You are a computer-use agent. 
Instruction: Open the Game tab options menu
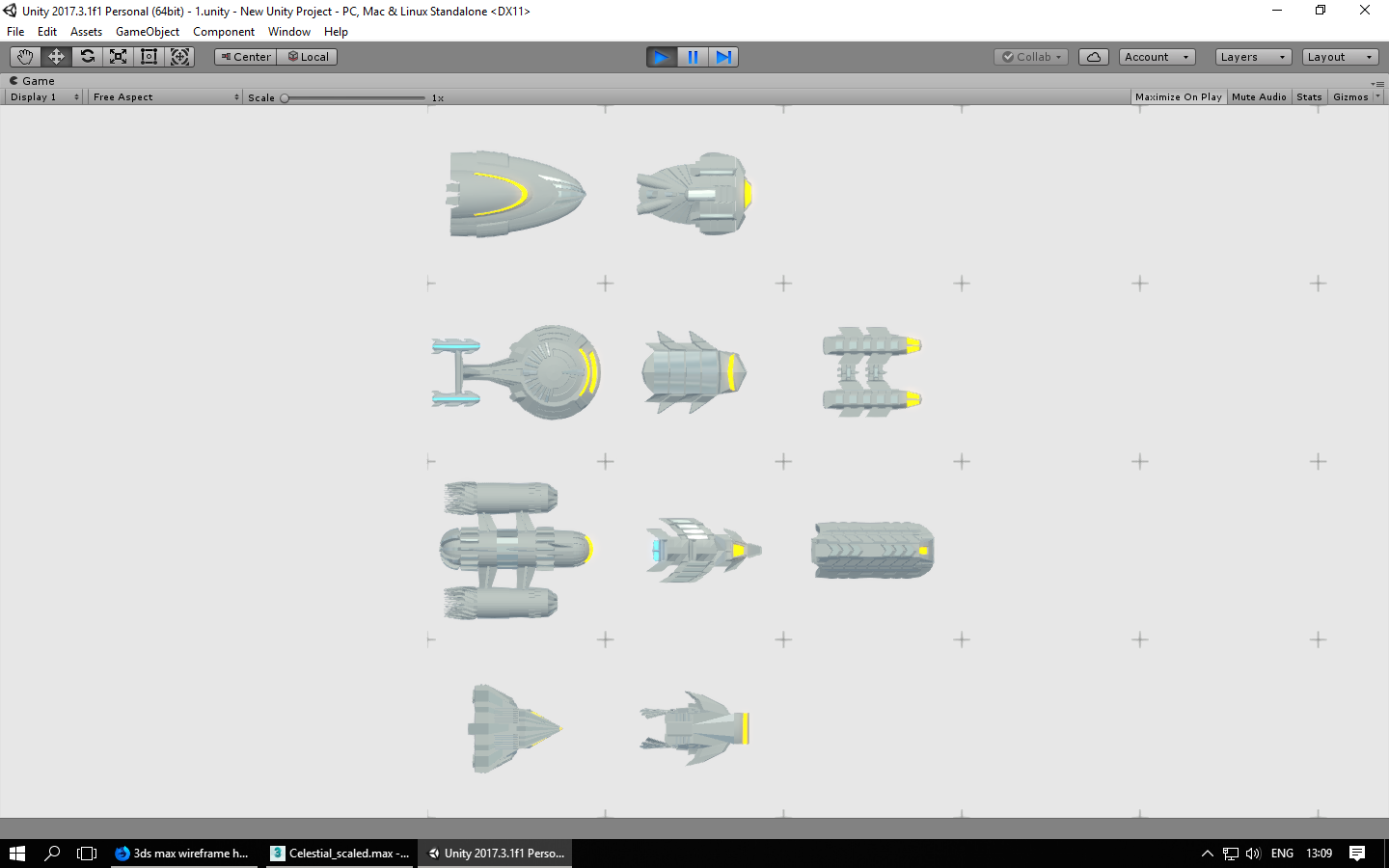coord(1377,83)
